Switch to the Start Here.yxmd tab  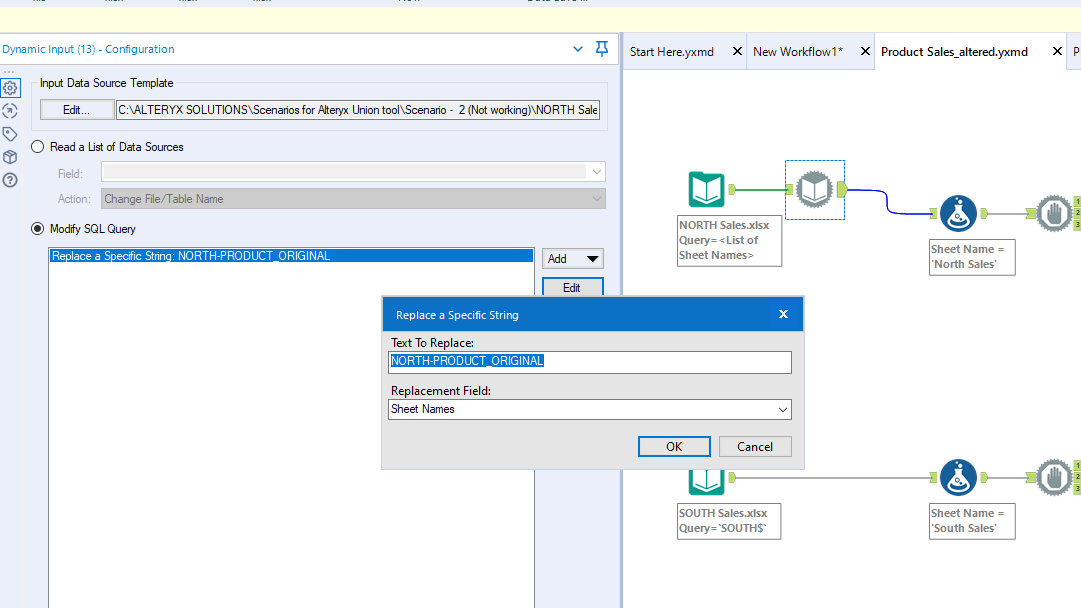tap(673, 51)
